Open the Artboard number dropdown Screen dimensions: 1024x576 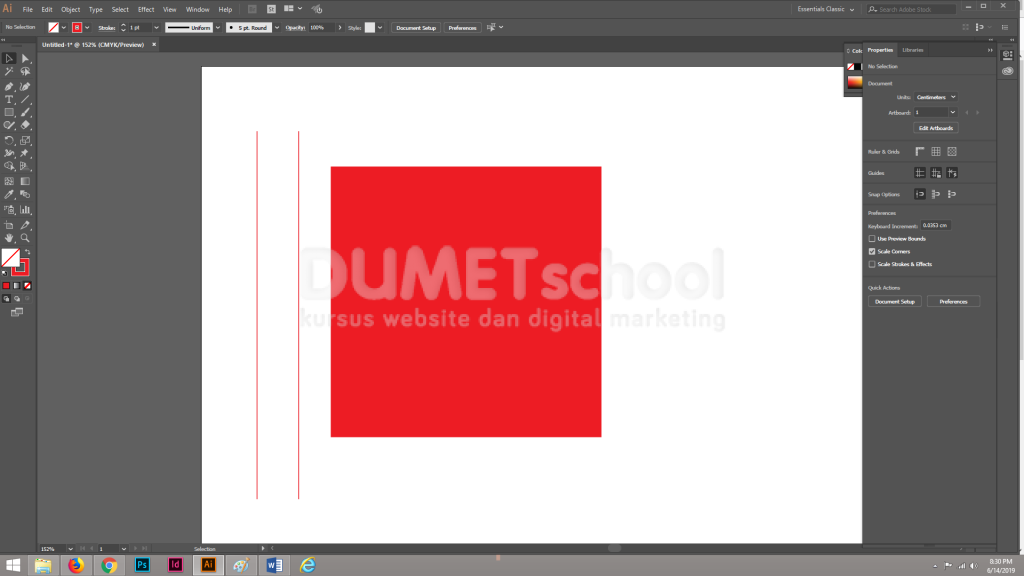(x=953, y=112)
